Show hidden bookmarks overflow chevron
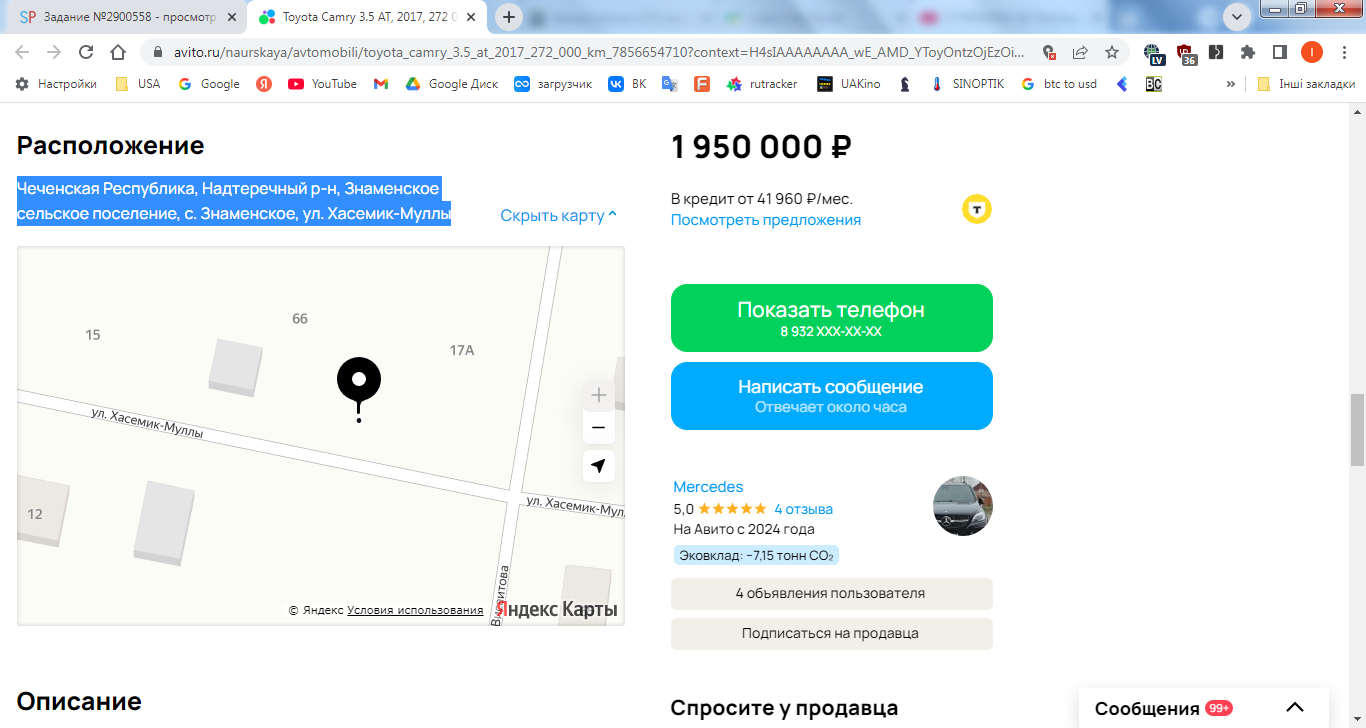1366x728 pixels. pos(1230,84)
